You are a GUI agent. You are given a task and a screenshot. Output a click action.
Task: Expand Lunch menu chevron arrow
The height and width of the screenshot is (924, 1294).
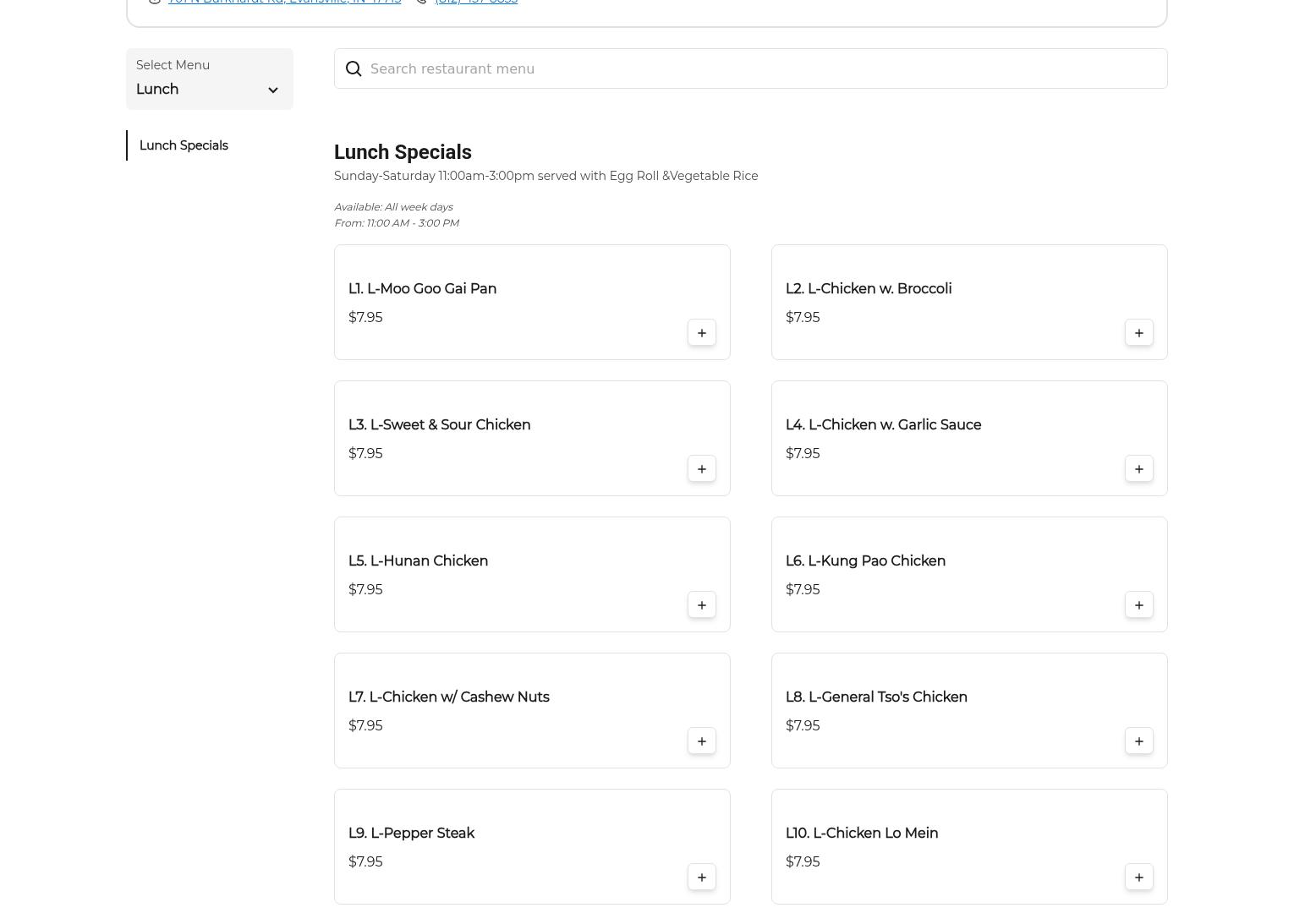click(x=272, y=90)
